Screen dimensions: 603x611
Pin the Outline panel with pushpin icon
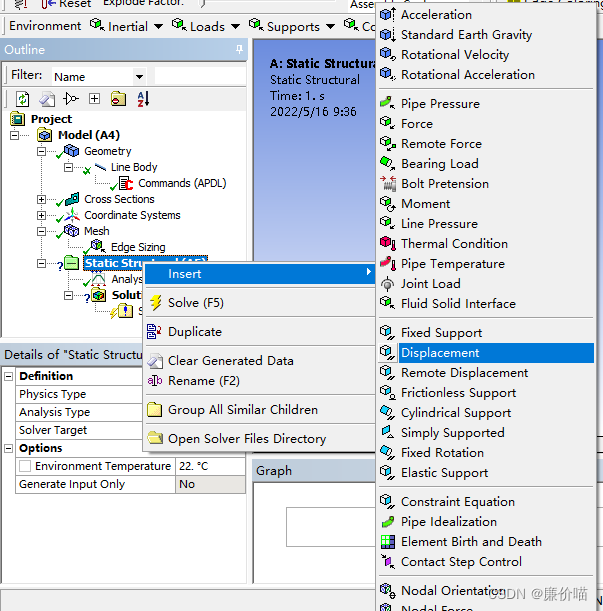pos(239,49)
